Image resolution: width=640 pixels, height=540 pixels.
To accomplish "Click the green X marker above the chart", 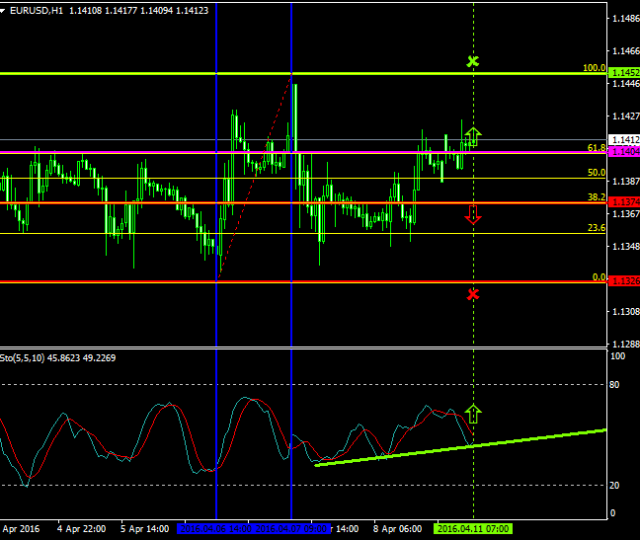I will click(473, 62).
